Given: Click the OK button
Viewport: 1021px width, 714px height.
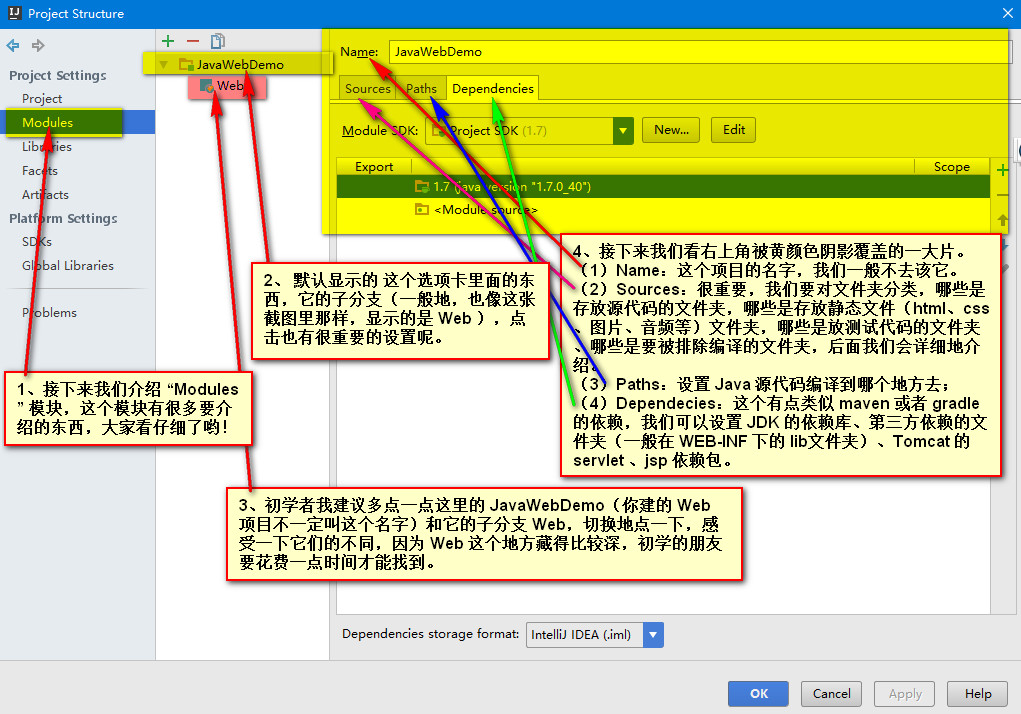Looking at the screenshot, I should 758,694.
